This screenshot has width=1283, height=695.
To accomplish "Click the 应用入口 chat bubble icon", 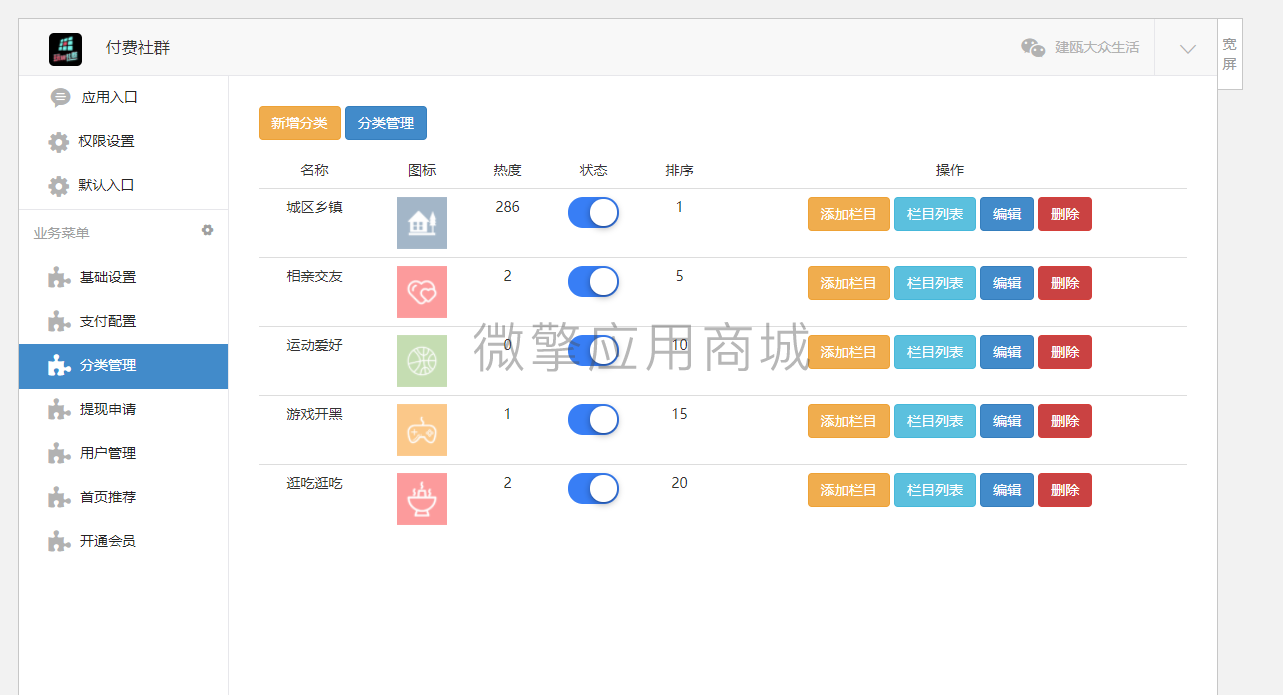I will (x=61, y=98).
